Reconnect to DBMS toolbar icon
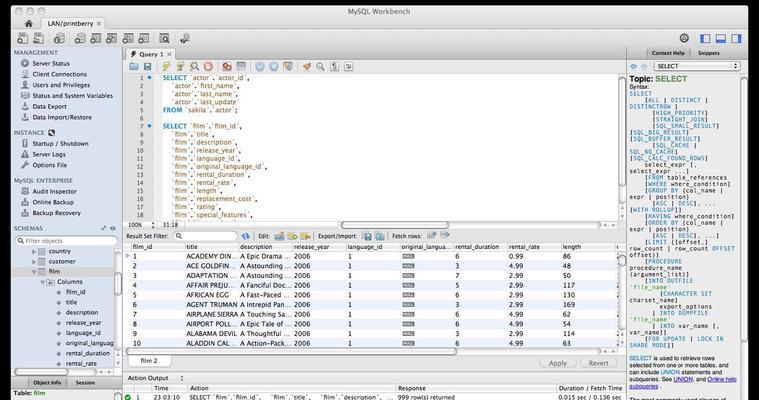Screen dimensions: 759x400 pyautogui.click(x=184, y=38)
